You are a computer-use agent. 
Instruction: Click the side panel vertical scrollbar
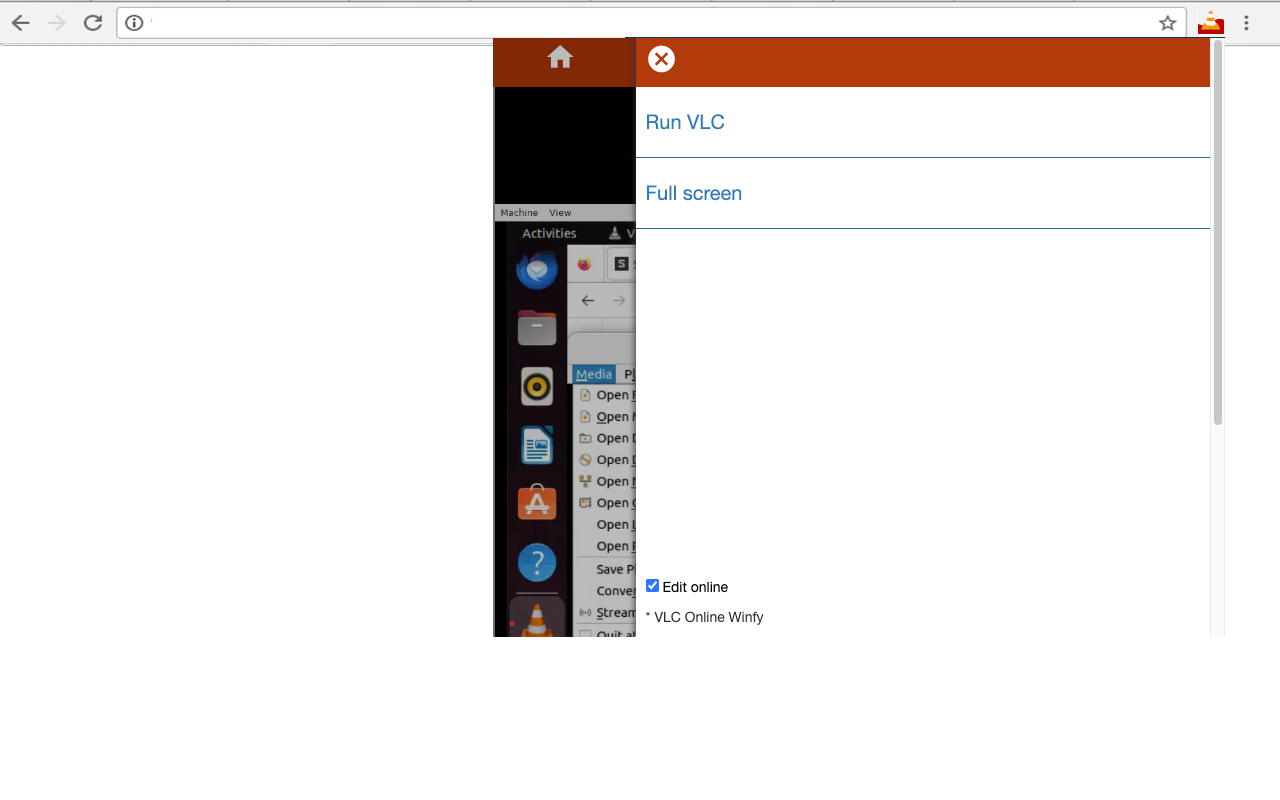point(1217,232)
